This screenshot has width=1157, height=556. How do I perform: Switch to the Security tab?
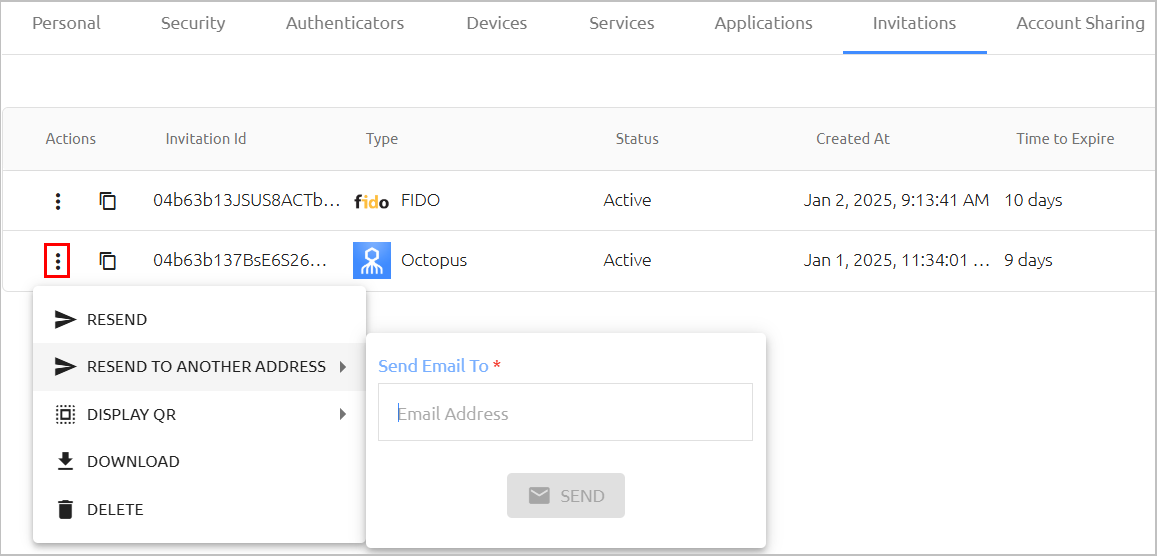193,23
